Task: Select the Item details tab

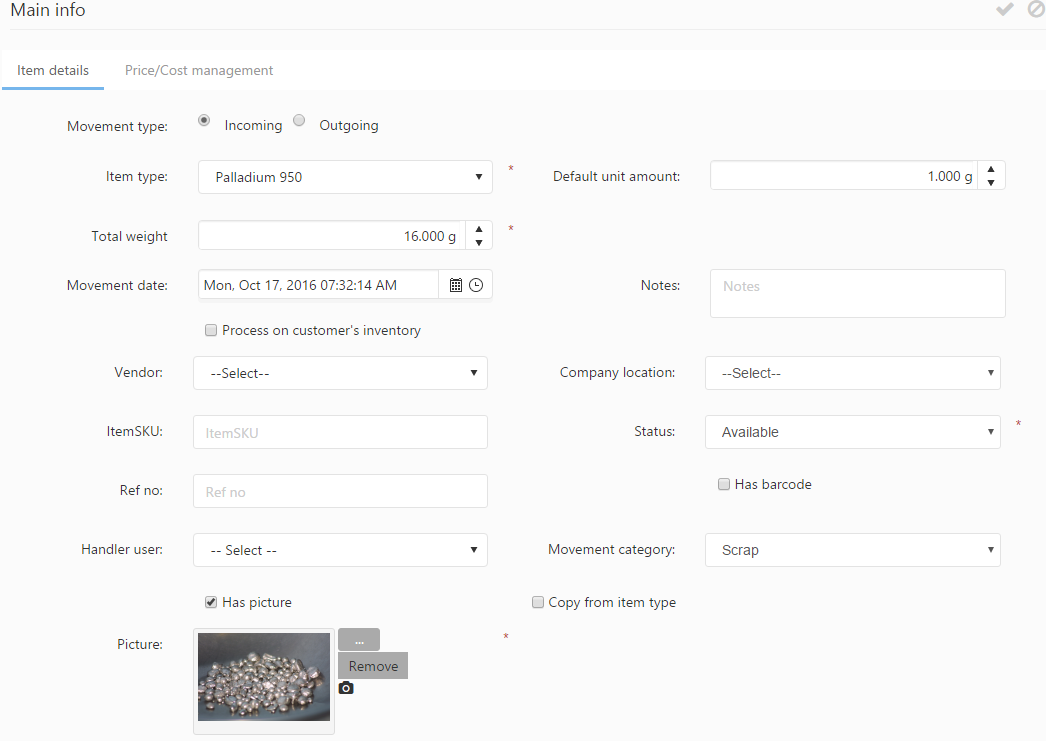Action: 53,71
